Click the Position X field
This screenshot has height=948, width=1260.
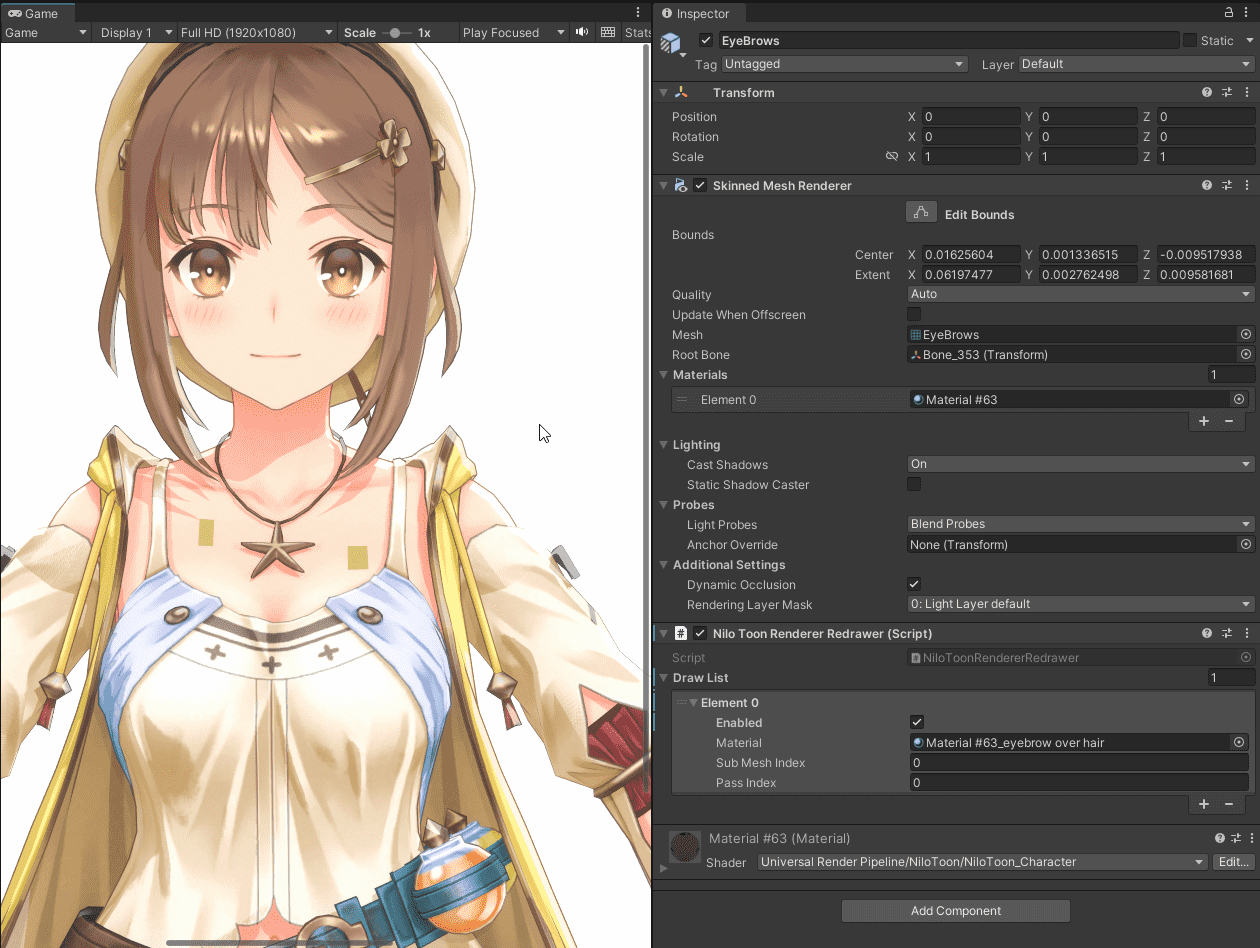point(970,117)
